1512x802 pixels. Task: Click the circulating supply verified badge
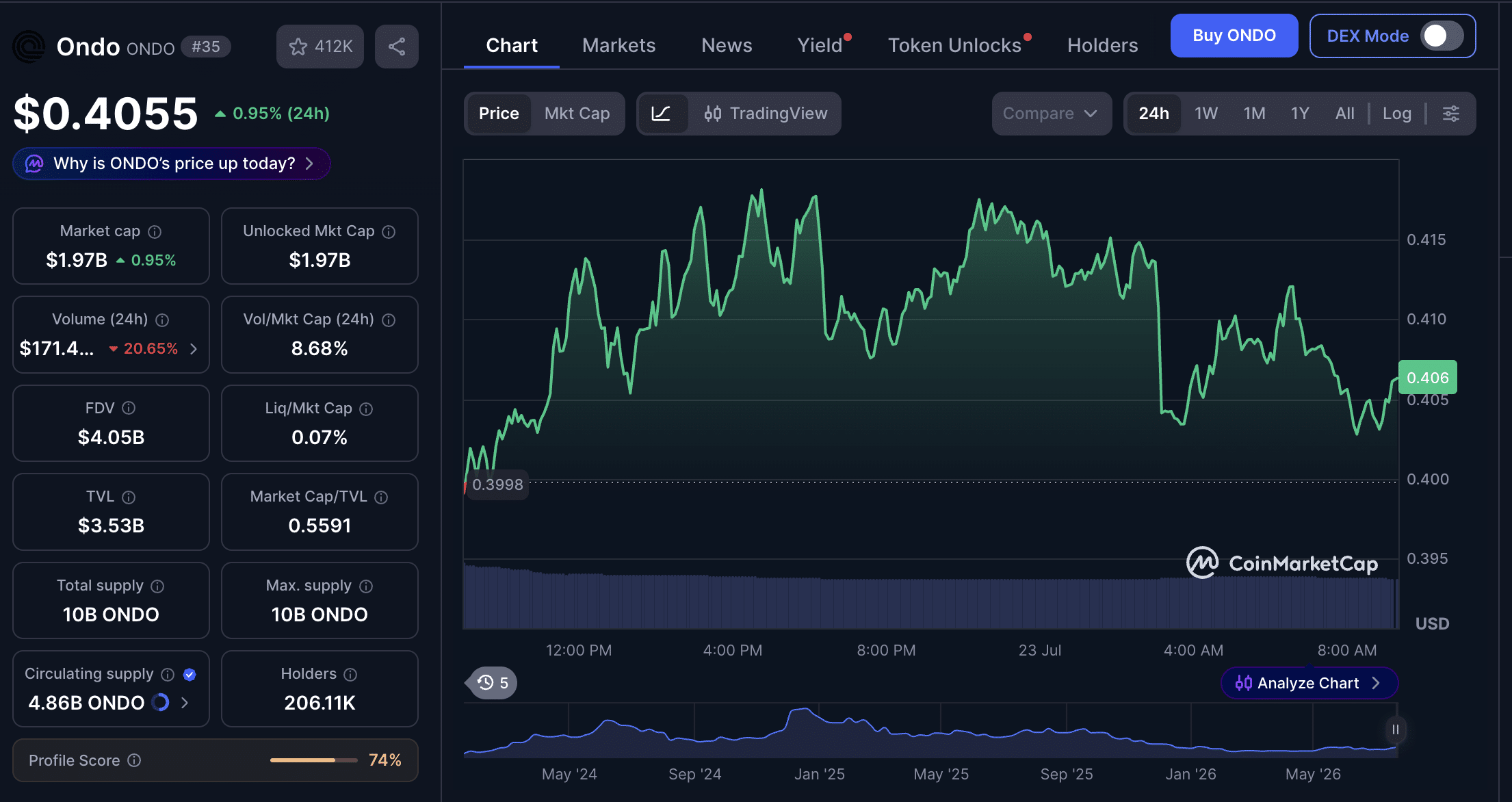190,675
